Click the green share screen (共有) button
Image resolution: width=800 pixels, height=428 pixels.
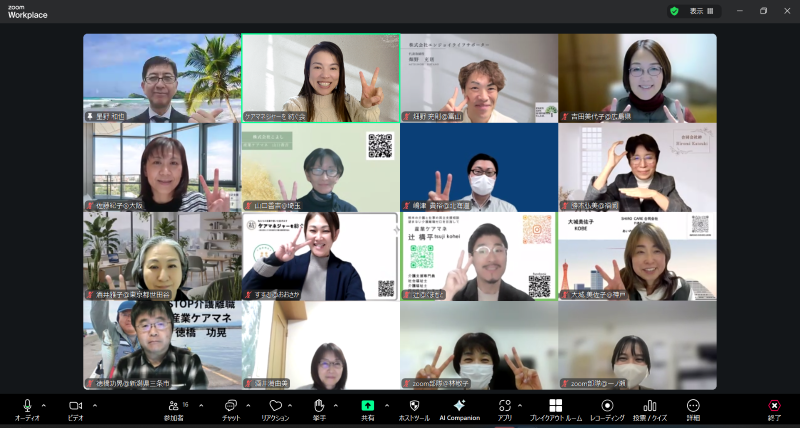pyautogui.click(x=367, y=406)
